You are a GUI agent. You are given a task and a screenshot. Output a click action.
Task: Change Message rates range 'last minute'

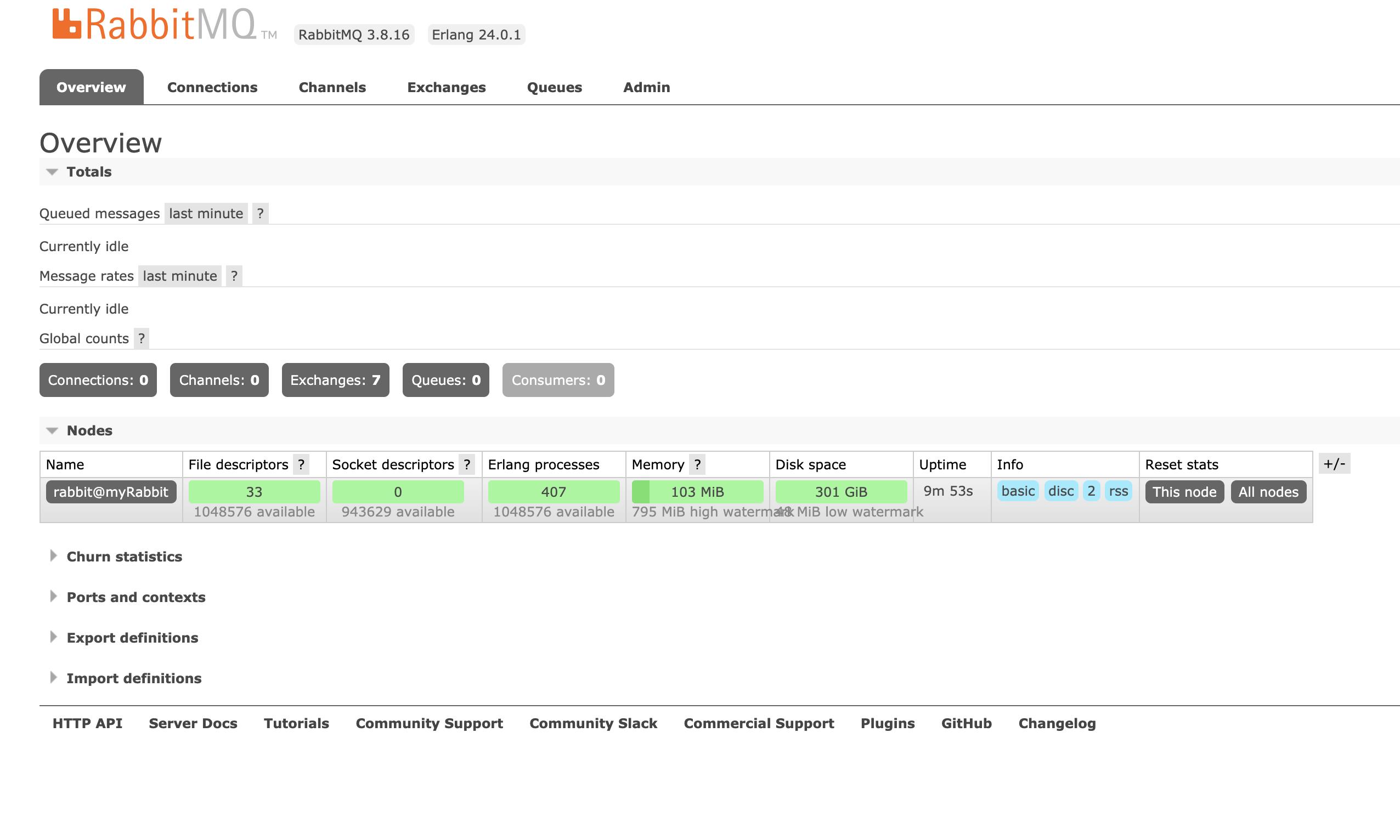coord(180,276)
